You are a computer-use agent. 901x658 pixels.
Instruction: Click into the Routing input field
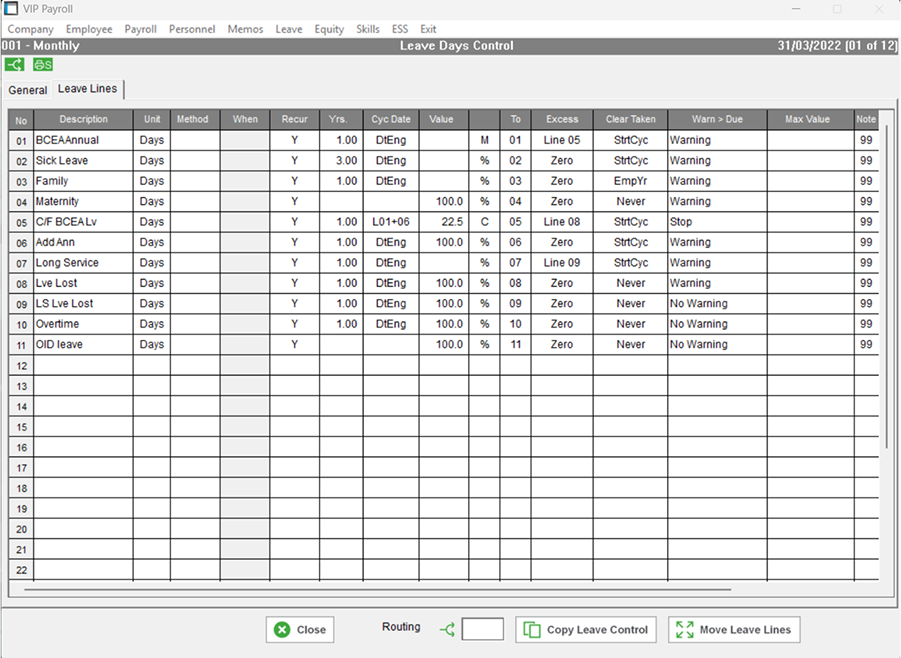(x=482, y=629)
